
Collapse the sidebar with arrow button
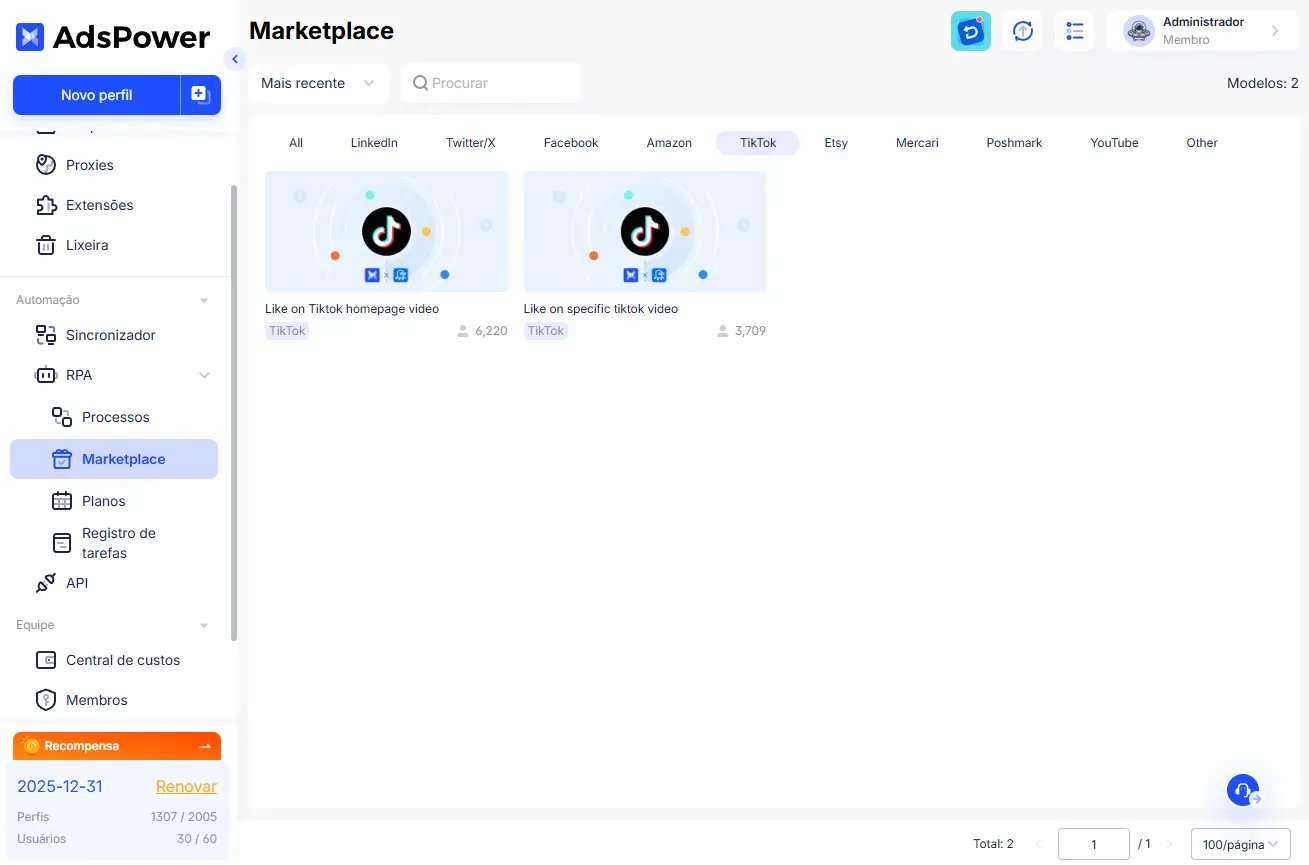[235, 59]
